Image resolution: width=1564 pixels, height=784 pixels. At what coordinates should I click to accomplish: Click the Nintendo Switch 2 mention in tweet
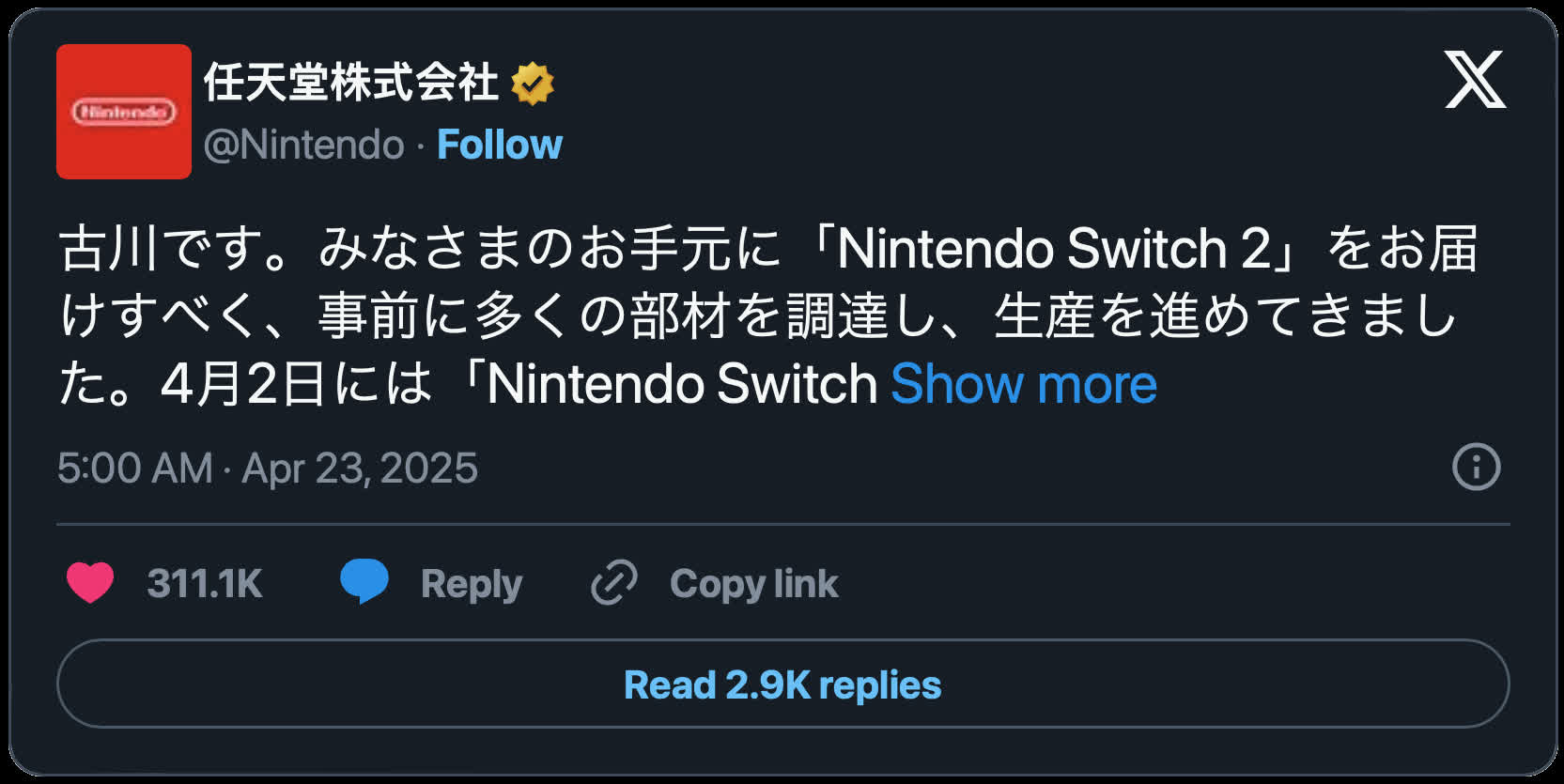tap(1053, 249)
